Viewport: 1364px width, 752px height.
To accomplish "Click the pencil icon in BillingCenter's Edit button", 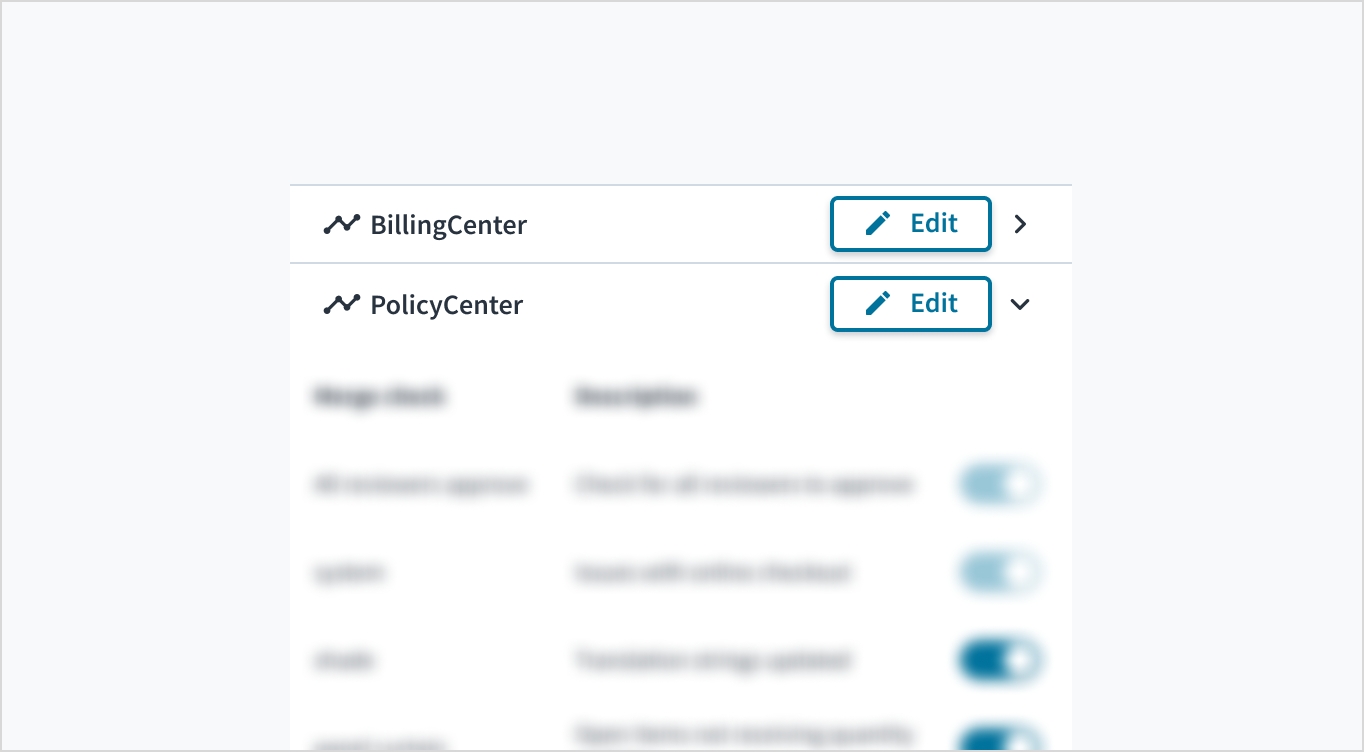I will point(878,224).
